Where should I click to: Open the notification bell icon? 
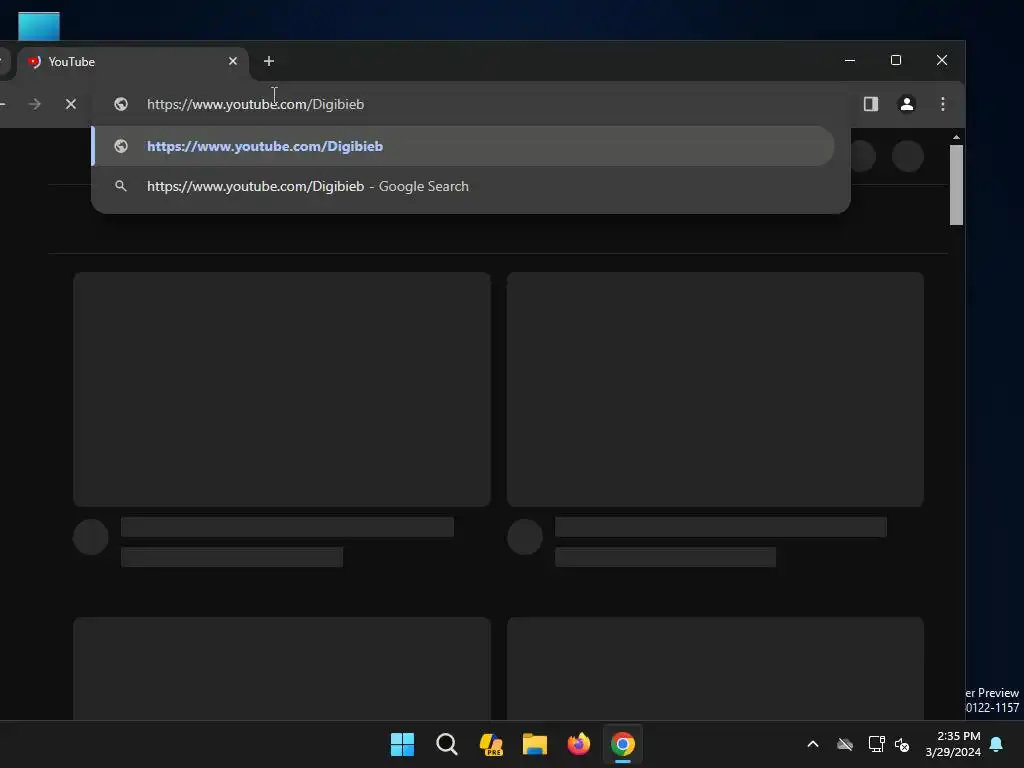[996, 744]
